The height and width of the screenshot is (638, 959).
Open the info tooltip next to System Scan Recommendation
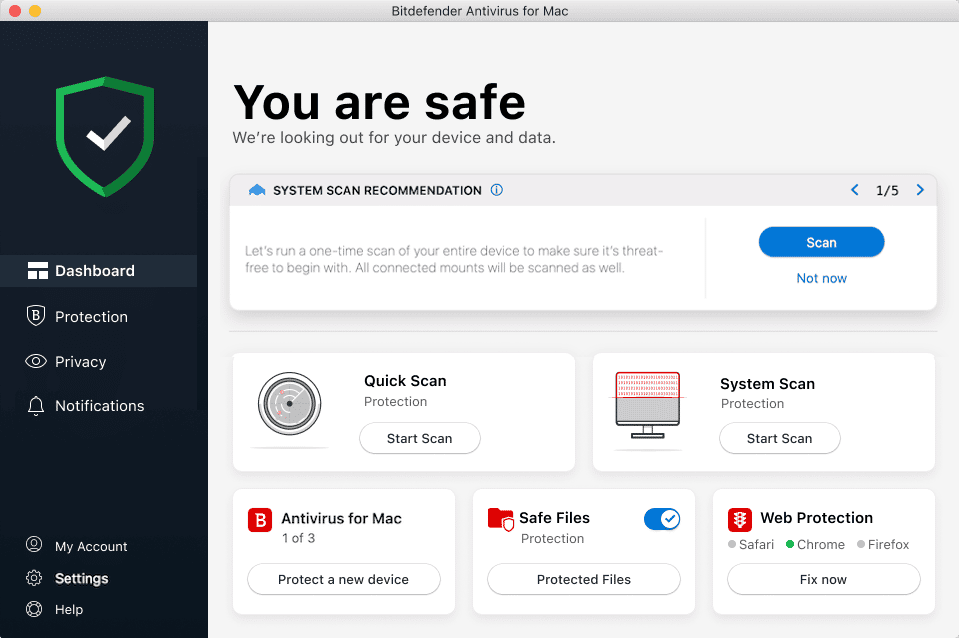coord(497,190)
